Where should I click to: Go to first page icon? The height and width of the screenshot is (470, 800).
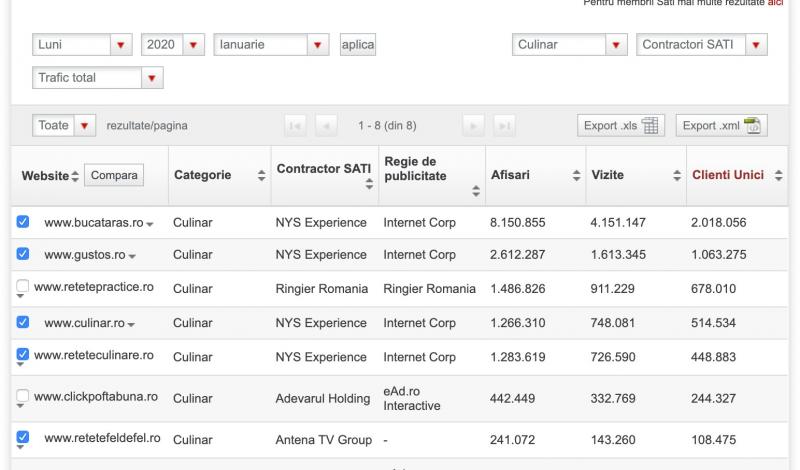(x=295, y=126)
